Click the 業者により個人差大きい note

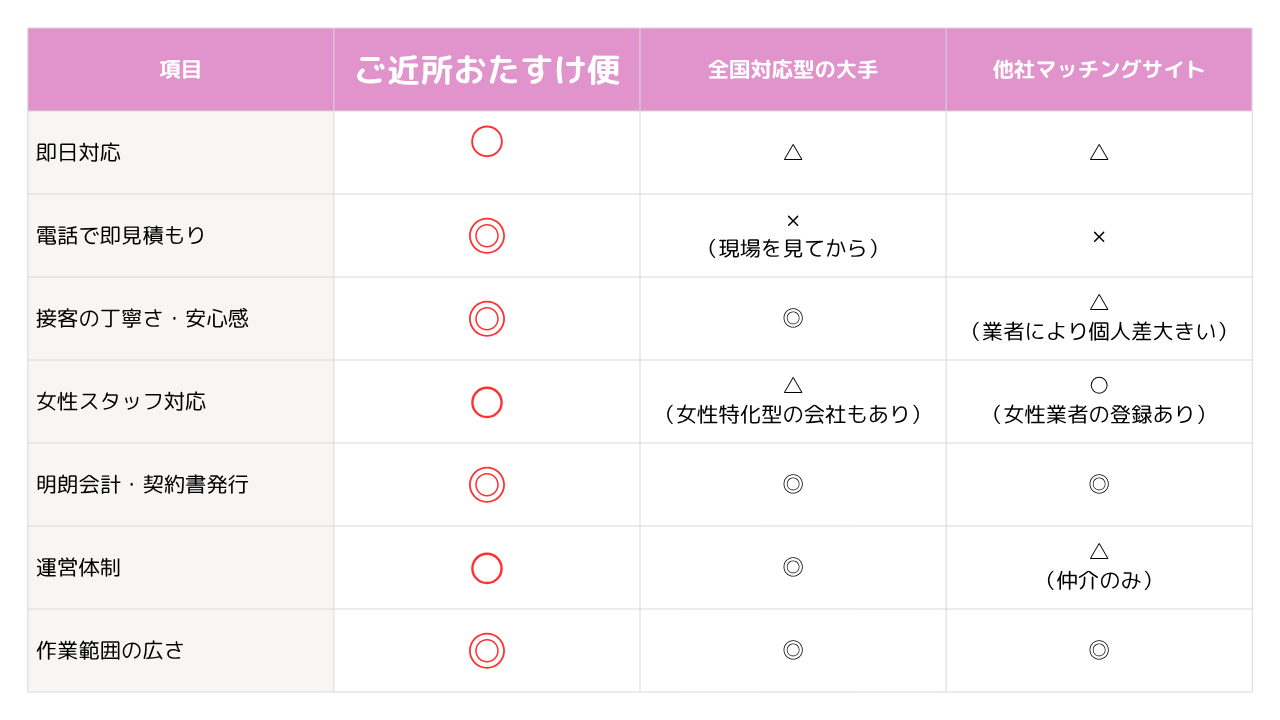pyautogui.click(x=1099, y=331)
